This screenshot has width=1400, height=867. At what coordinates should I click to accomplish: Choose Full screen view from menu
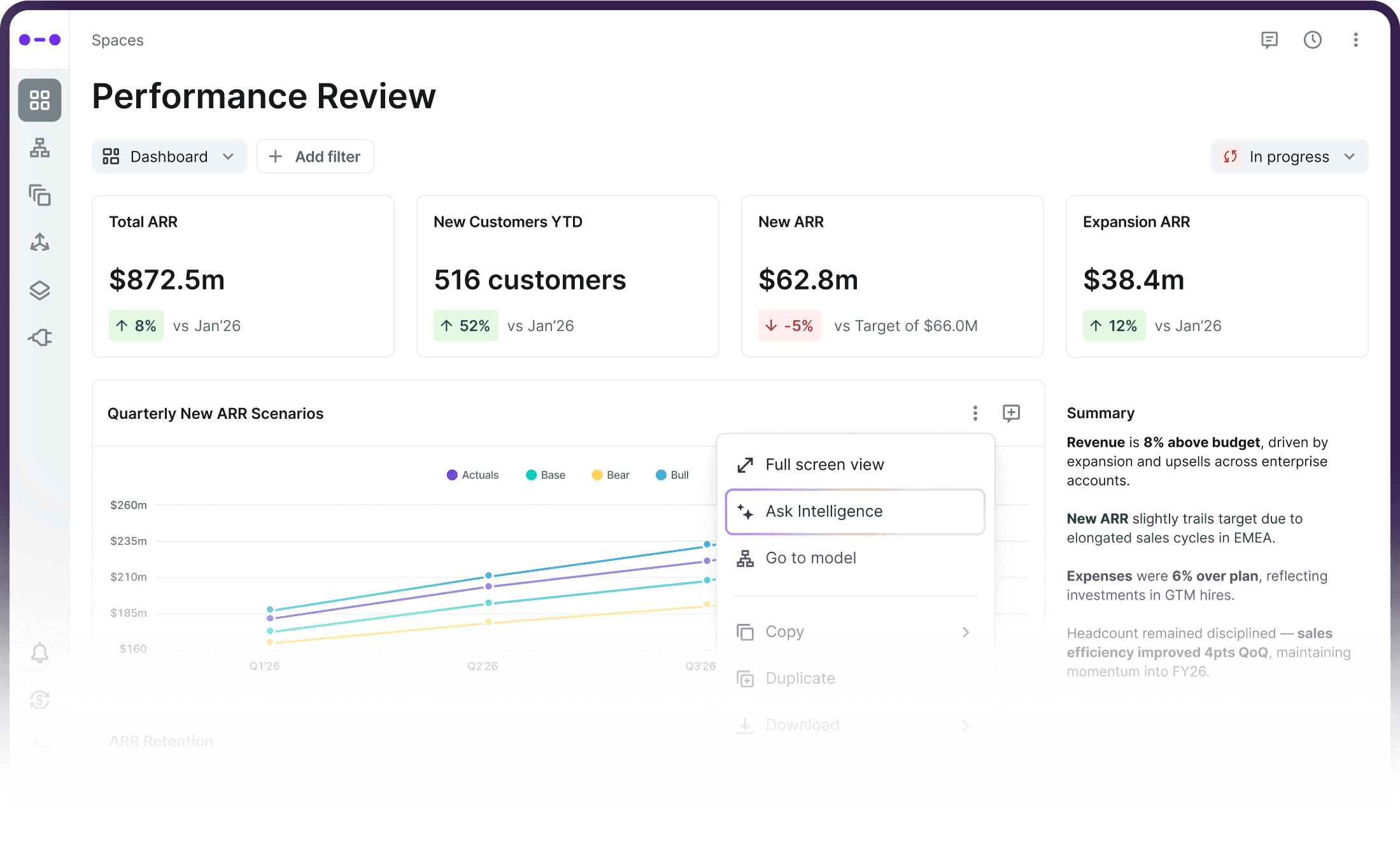[824, 465]
